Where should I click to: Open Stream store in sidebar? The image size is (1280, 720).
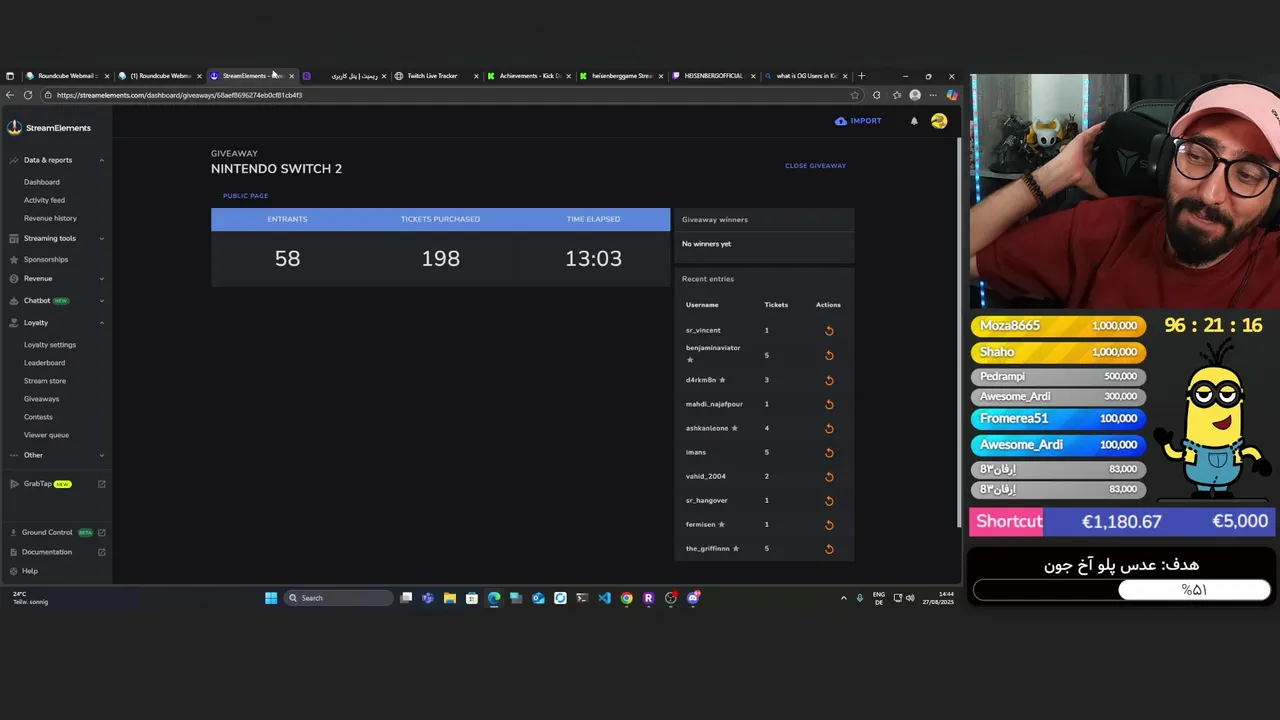click(x=45, y=381)
